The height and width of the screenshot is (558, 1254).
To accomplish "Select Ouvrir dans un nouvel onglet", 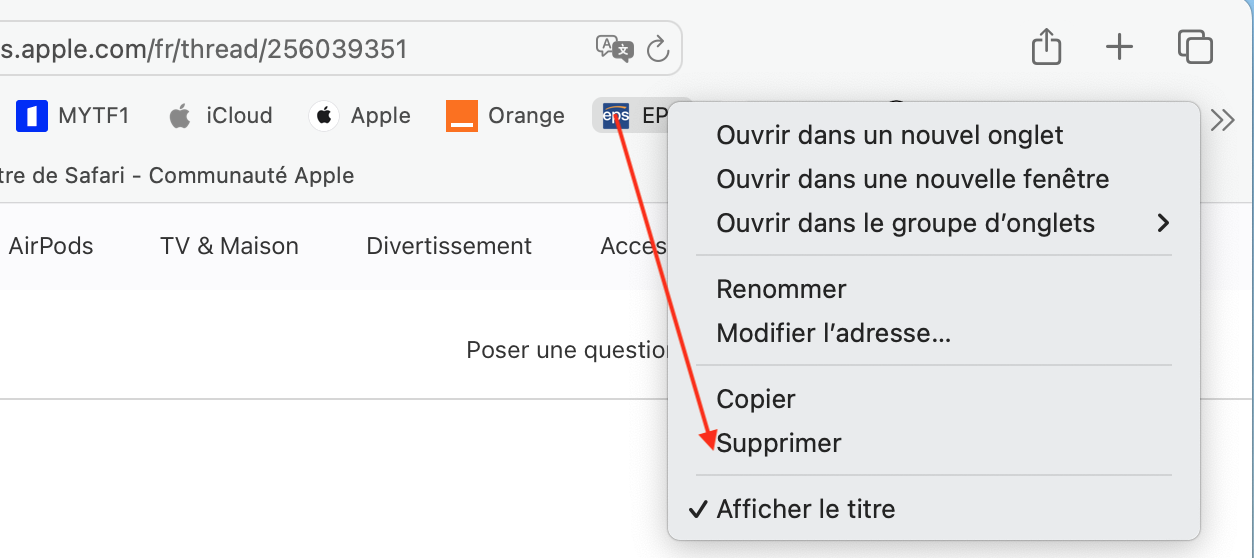I will pos(890,135).
